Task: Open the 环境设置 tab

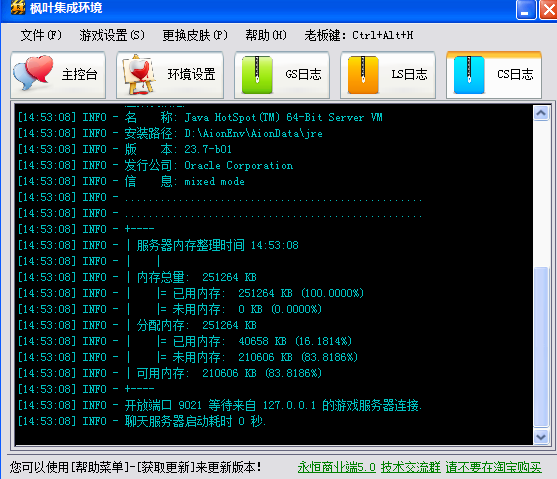Action: tap(170, 75)
